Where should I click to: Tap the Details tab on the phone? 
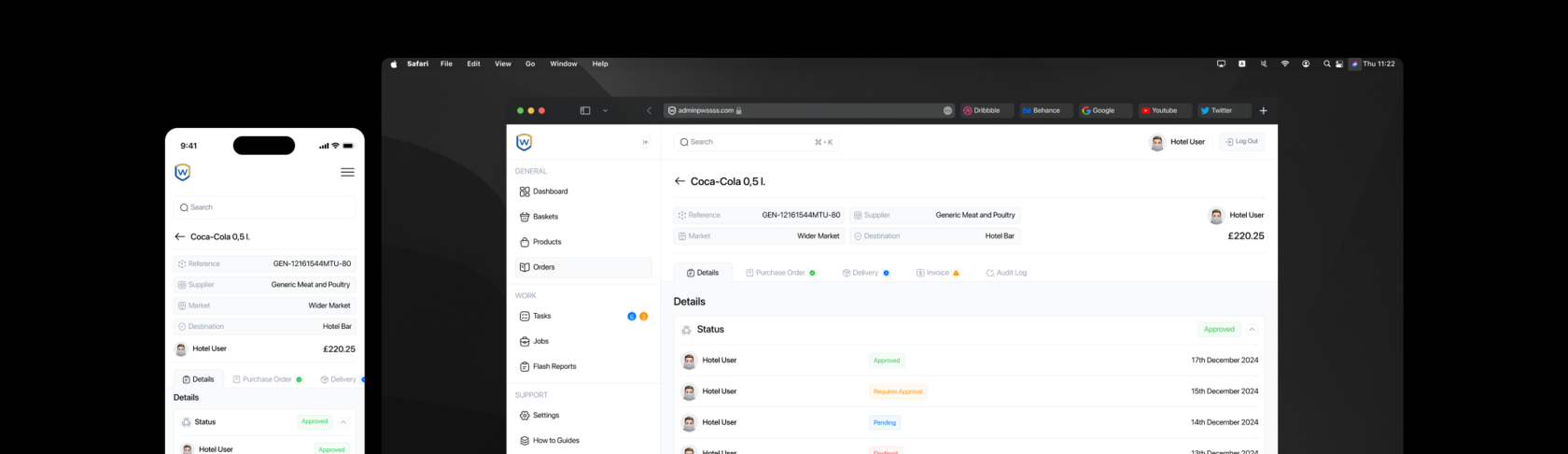click(199, 379)
